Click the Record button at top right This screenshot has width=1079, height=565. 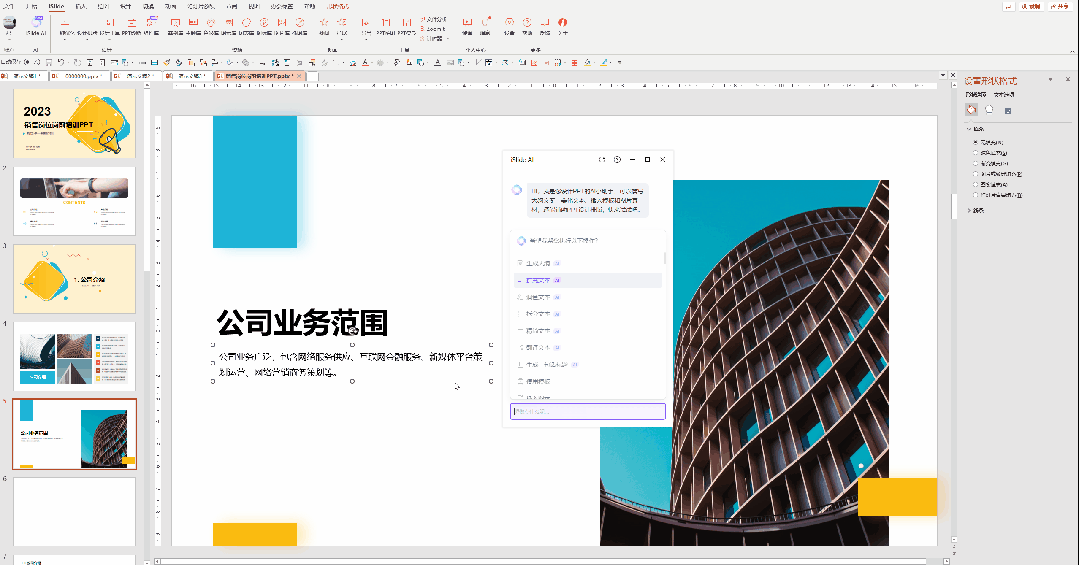click(x=1030, y=6)
